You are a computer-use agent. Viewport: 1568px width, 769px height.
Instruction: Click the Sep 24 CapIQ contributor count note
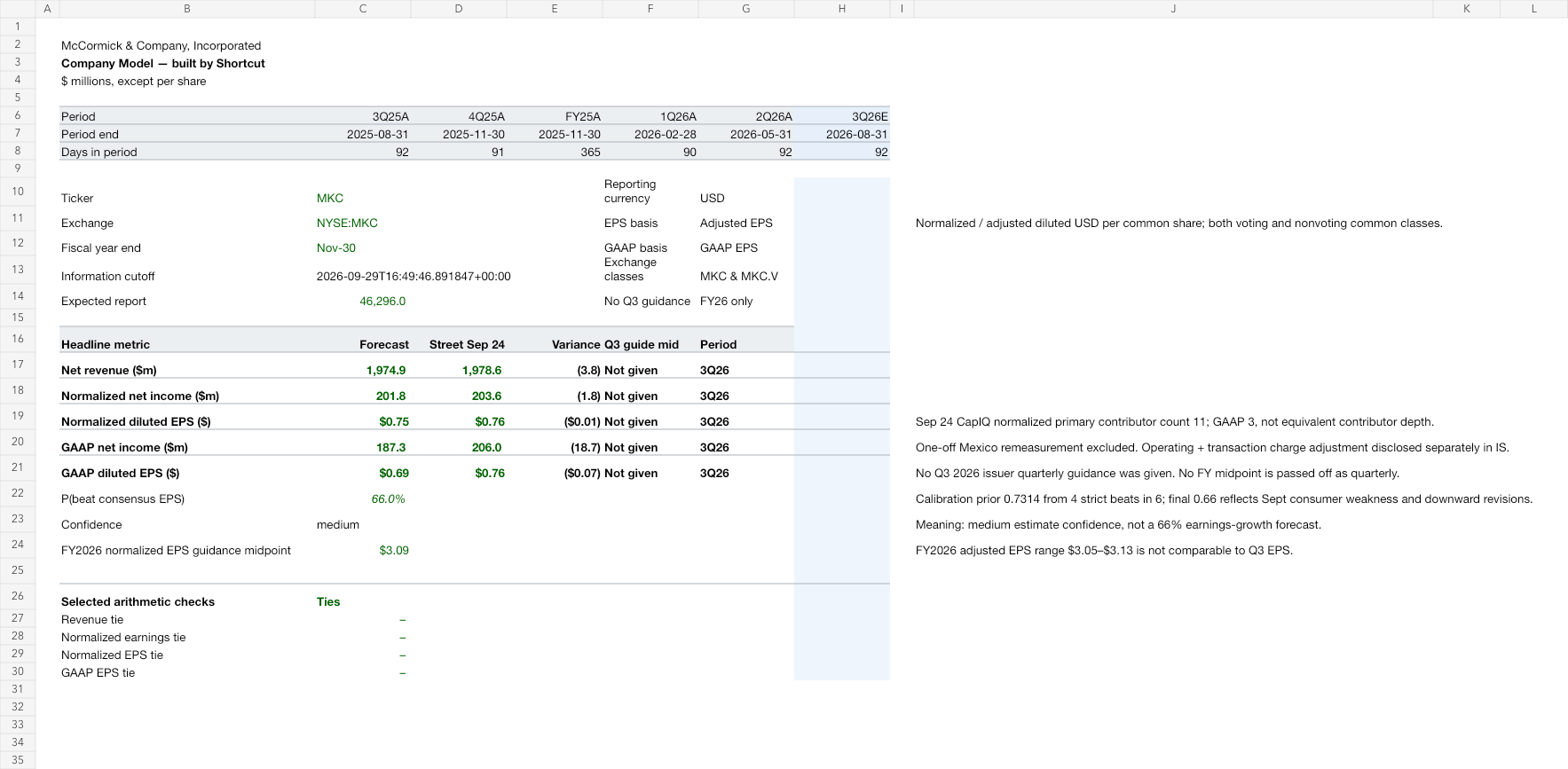click(x=1175, y=422)
